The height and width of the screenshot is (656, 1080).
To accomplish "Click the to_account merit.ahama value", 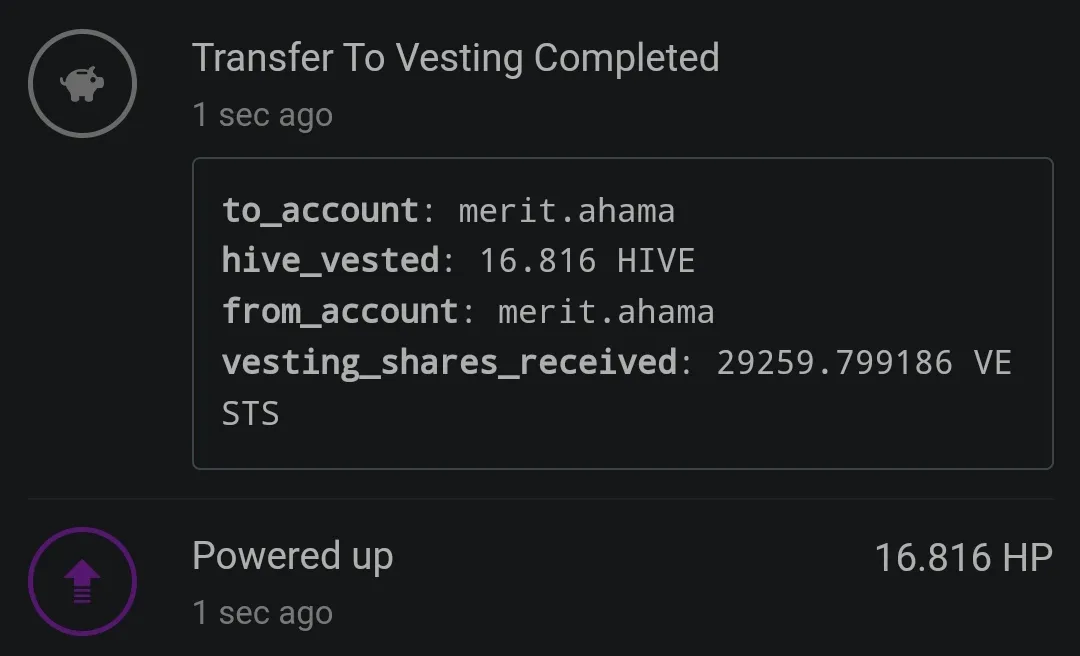I will [x=566, y=211].
